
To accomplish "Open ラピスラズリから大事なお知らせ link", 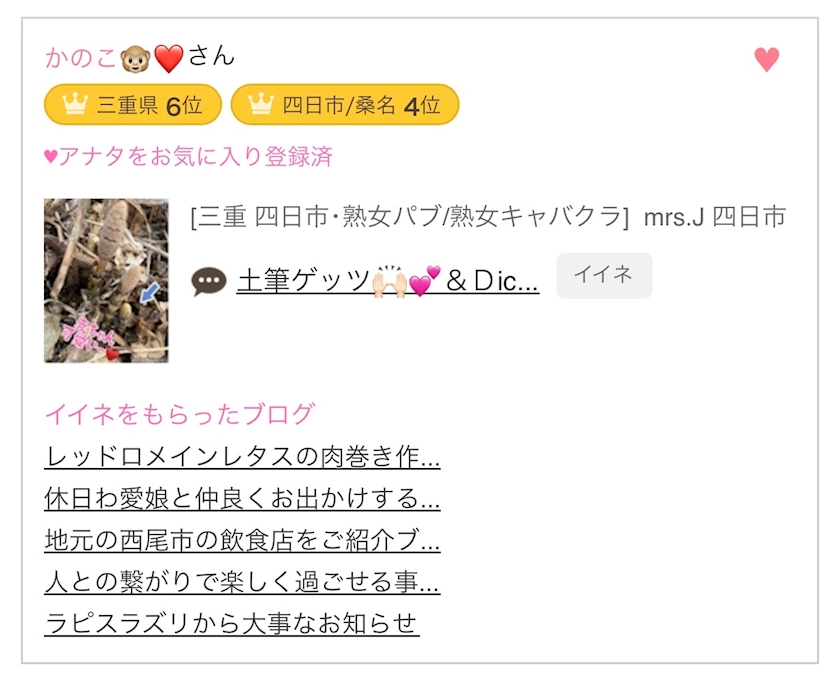I will tap(231, 624).
